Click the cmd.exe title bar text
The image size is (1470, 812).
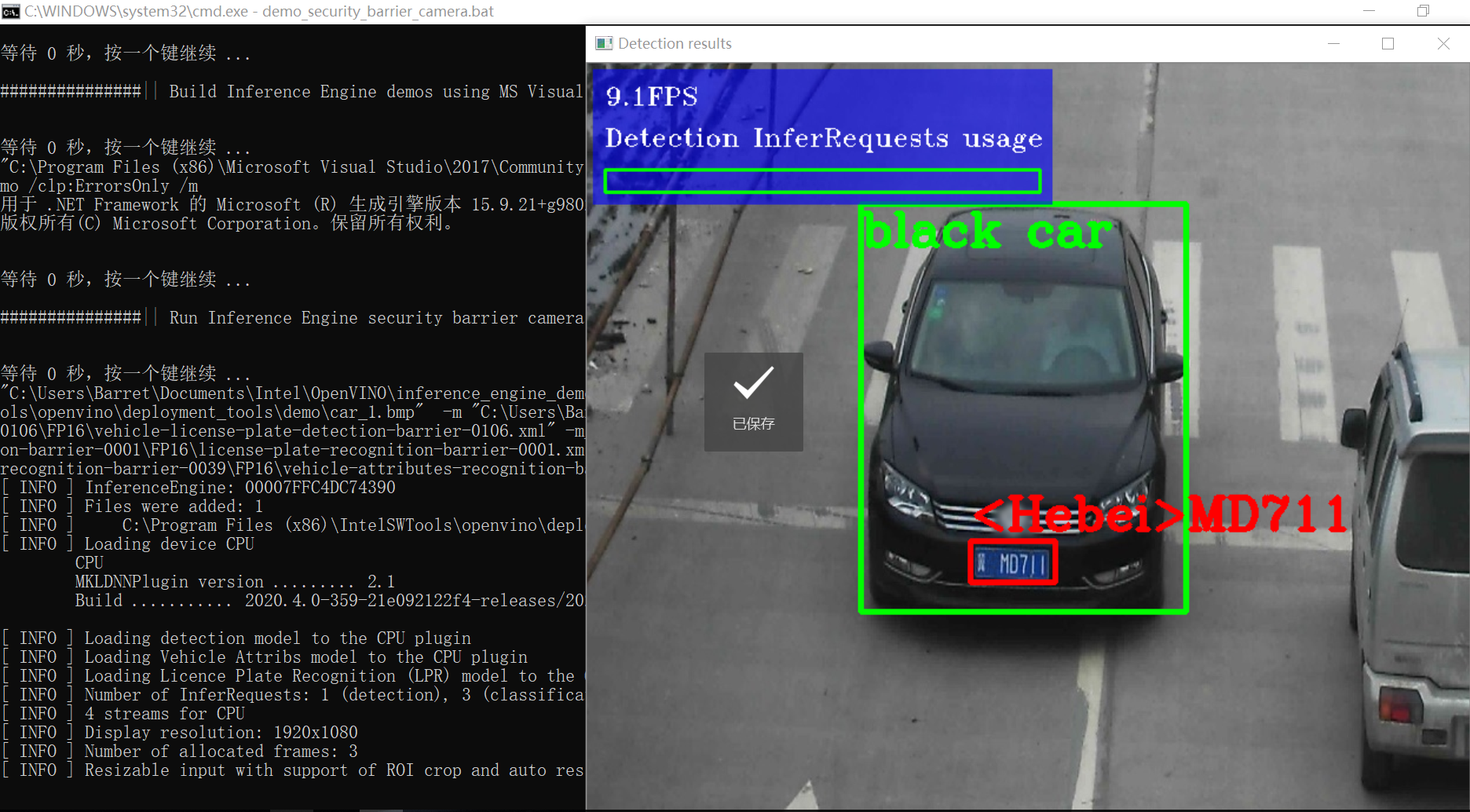tap(259, 12)
